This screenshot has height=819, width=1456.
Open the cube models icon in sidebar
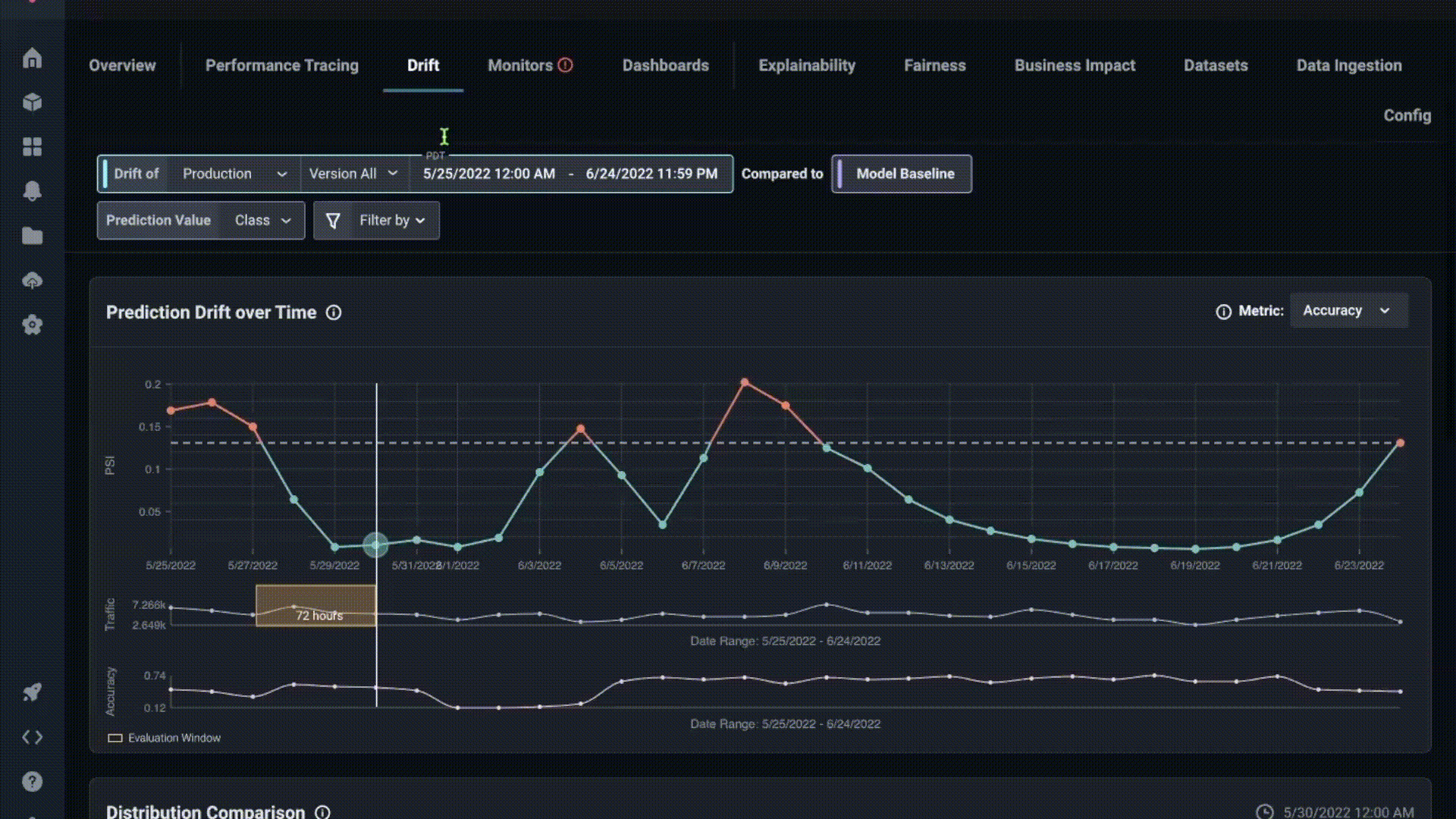click(x=32, y=102)
